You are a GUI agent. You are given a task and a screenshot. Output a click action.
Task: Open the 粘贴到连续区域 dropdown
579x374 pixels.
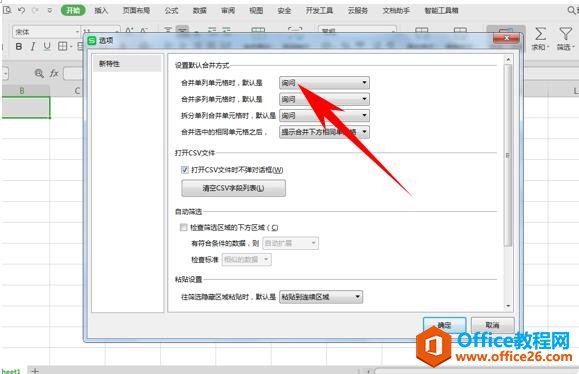pos(321,297)
